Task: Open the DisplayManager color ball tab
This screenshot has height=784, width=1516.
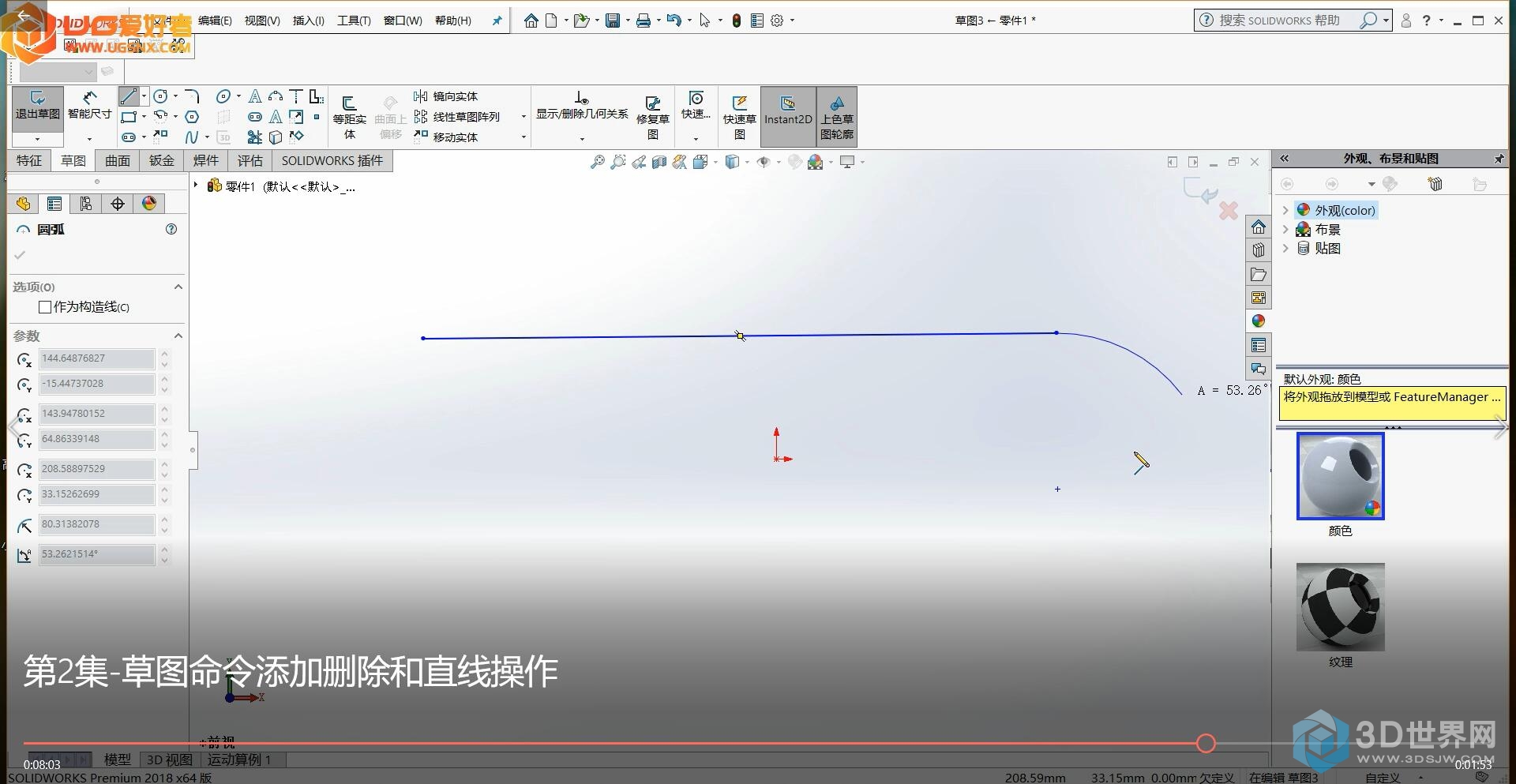Action: tap(149, 204)
